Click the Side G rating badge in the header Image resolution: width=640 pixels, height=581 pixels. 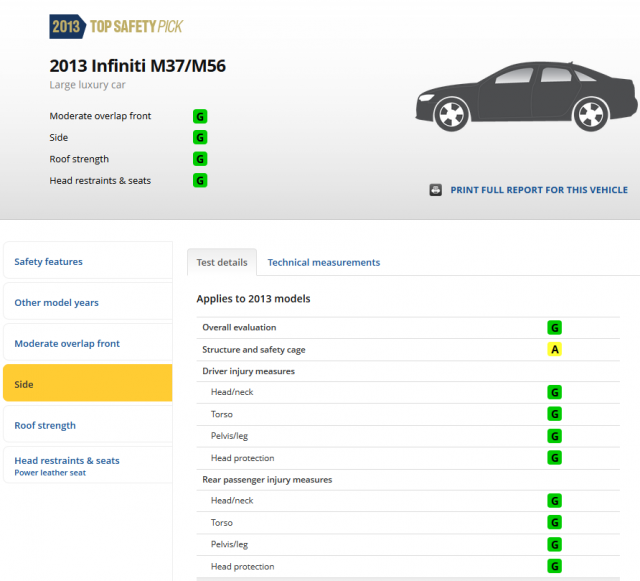click(x=200, y=138)
